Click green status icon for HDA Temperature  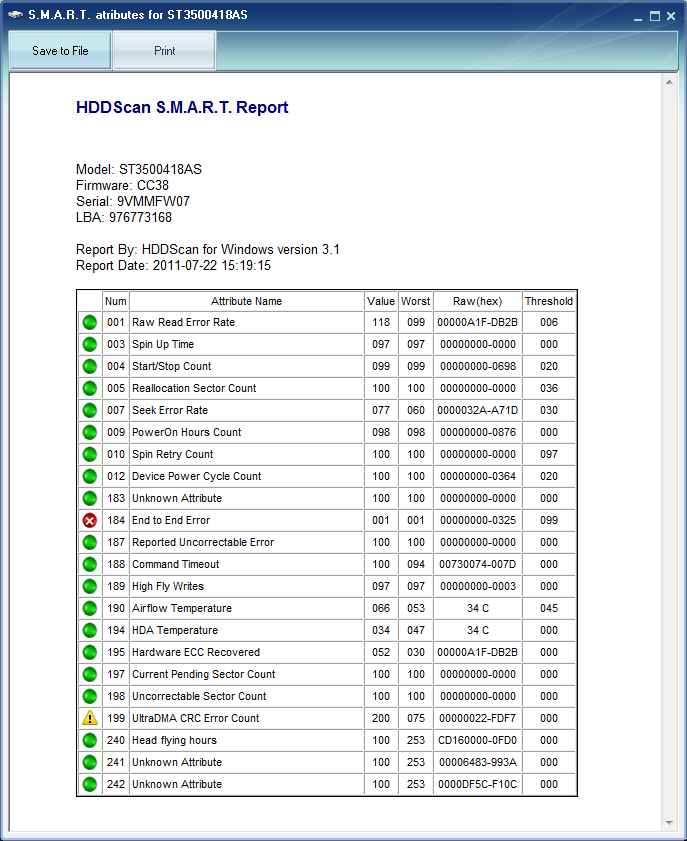(90, 630)
